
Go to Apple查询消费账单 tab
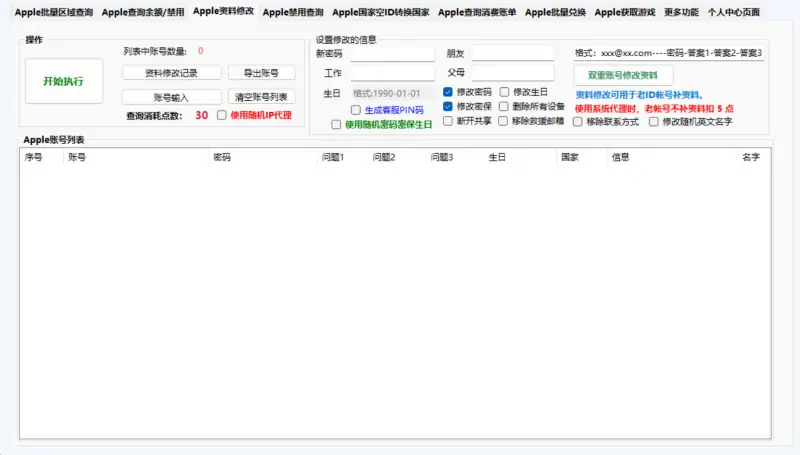[x=477, y=13]
